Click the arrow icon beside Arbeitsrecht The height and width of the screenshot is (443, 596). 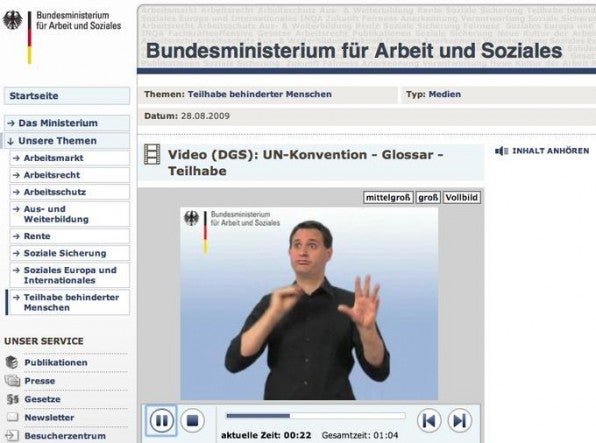[16, 175]
